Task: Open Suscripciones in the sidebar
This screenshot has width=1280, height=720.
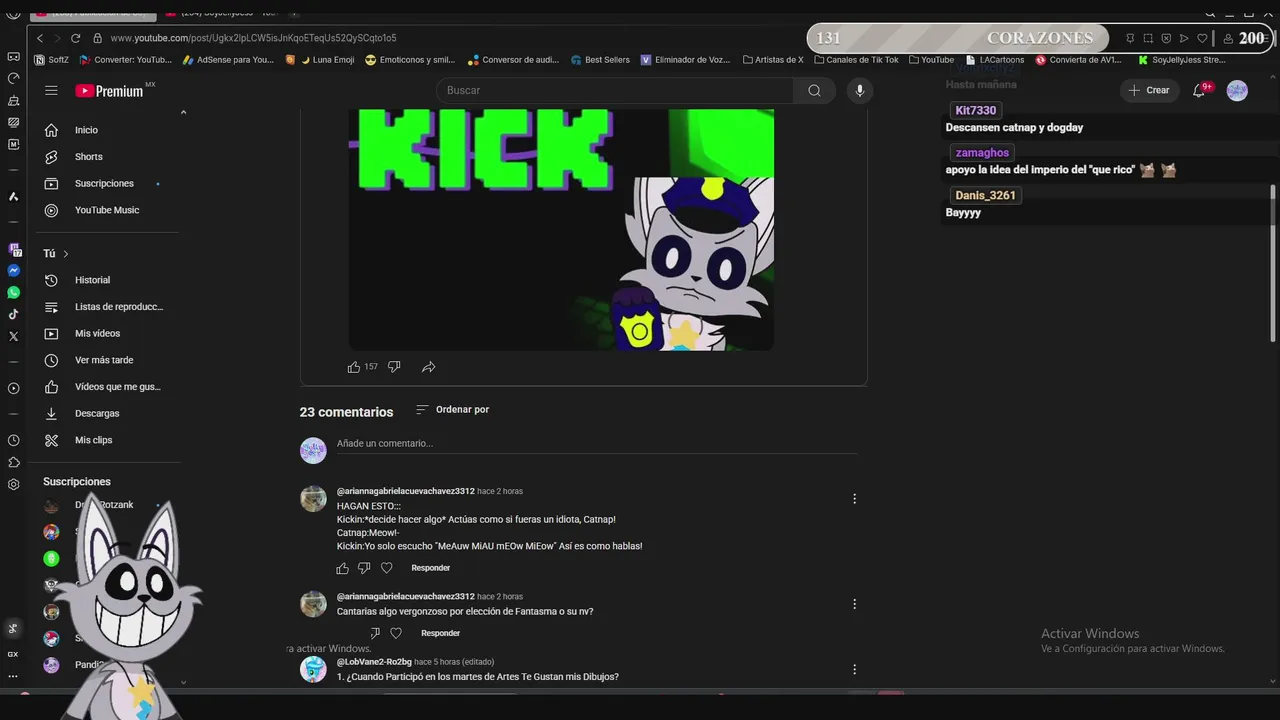Action: click(105, 184)
